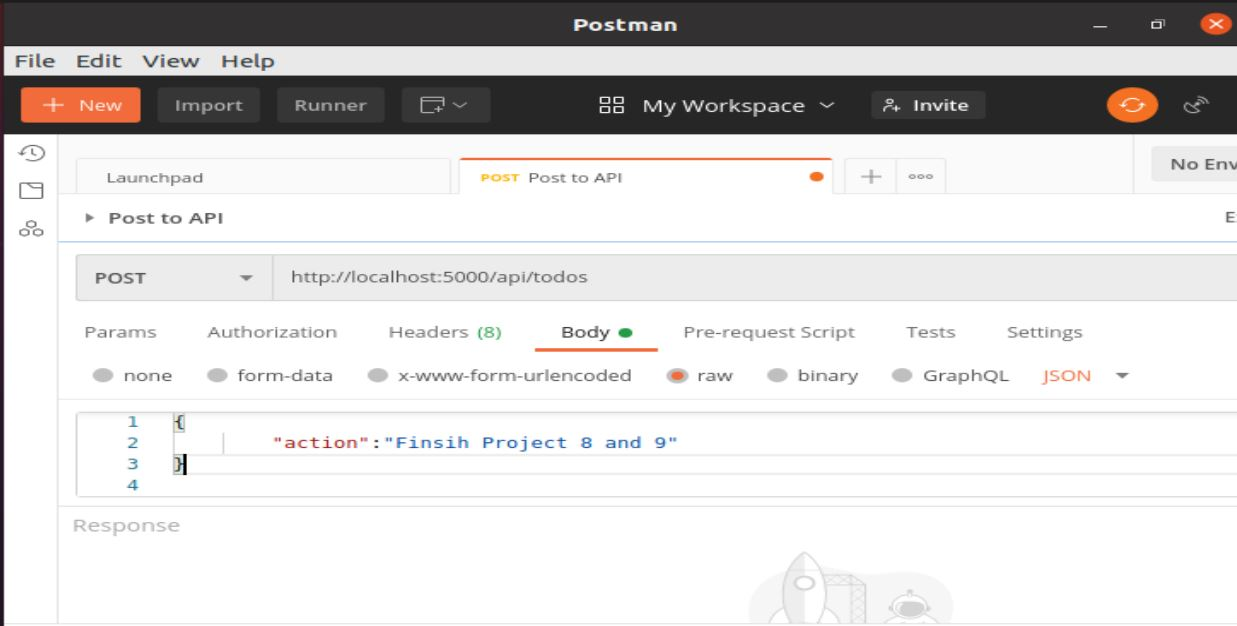Click the Import button

coord(208,104)
